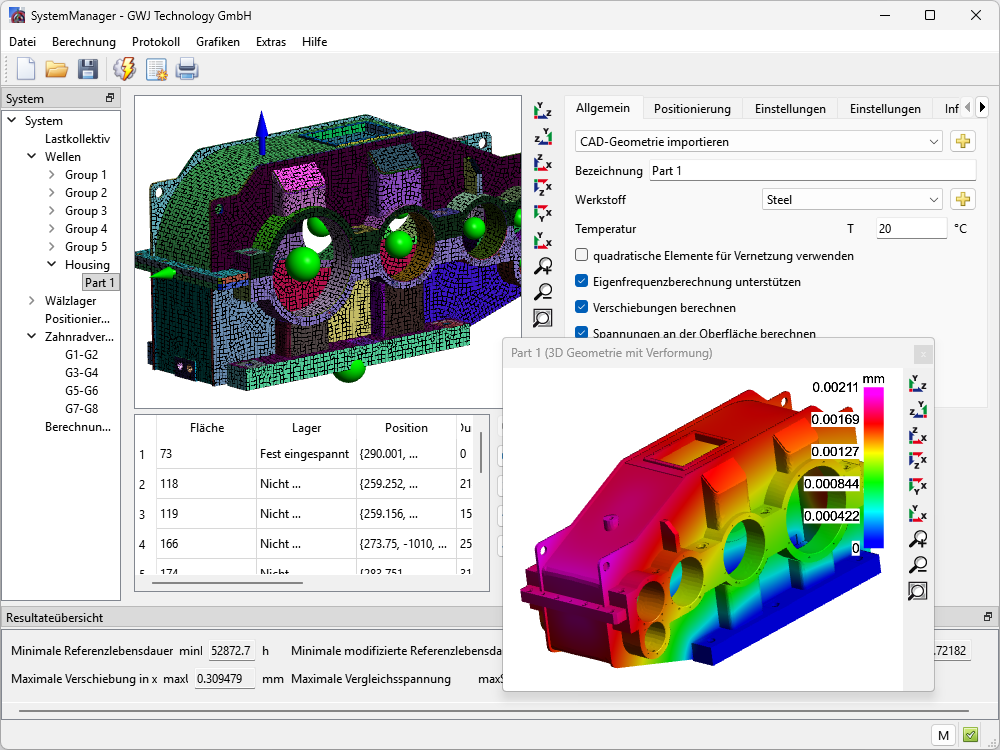Screen dimensions: 1000x750
Task: Select G1-G2 gear pair in tree
Action: point(82,355)
